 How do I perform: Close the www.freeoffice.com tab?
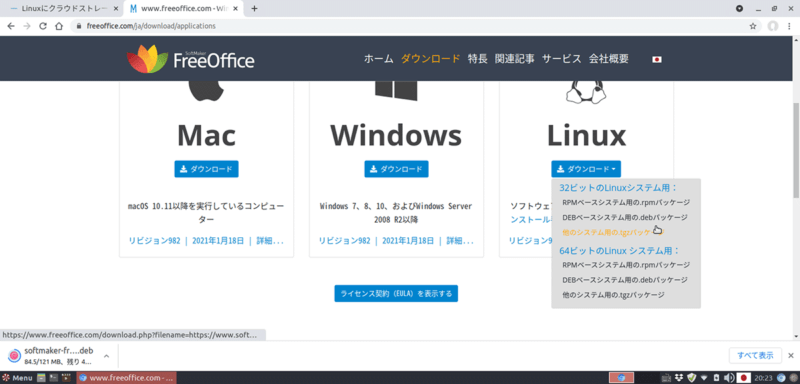[235, 9]
